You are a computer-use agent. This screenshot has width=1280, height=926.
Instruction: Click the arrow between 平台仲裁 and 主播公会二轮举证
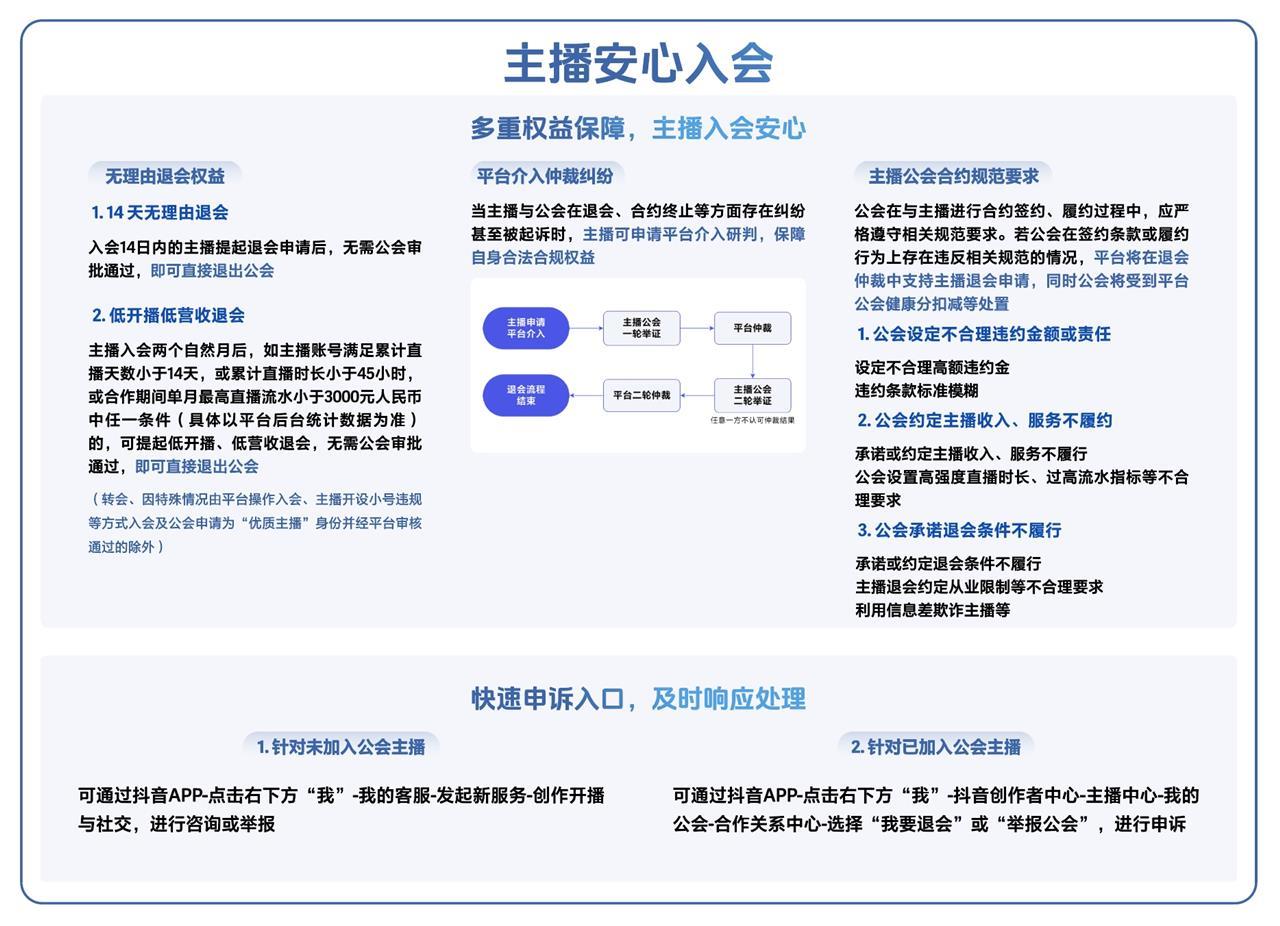pyautogui.click(x=751, y=360)
